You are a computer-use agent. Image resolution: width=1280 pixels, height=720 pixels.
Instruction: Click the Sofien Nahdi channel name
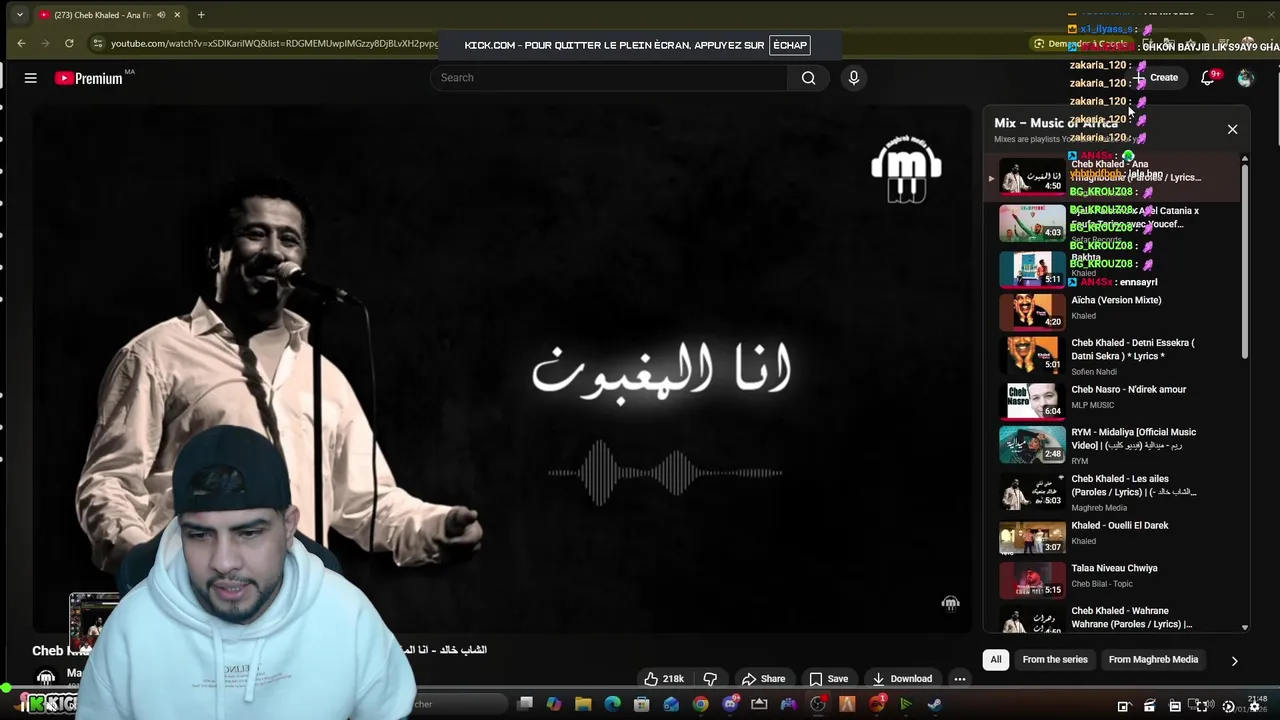point(1094,372)
